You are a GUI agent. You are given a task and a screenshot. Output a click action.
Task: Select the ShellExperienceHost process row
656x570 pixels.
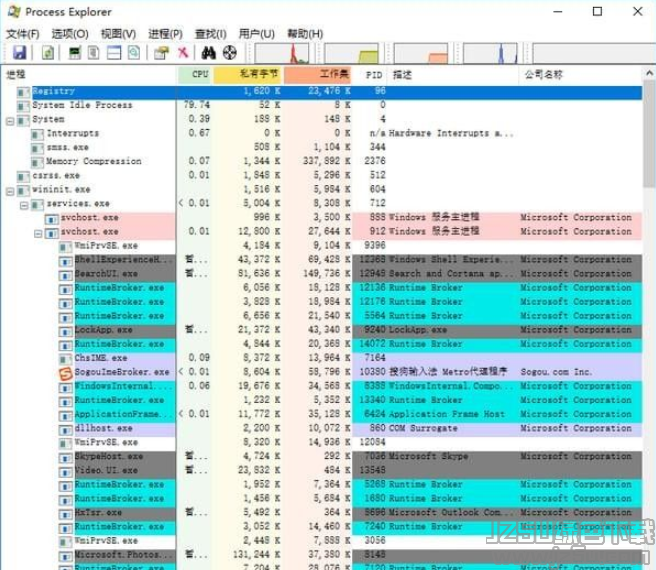click(x=351, y=260)
